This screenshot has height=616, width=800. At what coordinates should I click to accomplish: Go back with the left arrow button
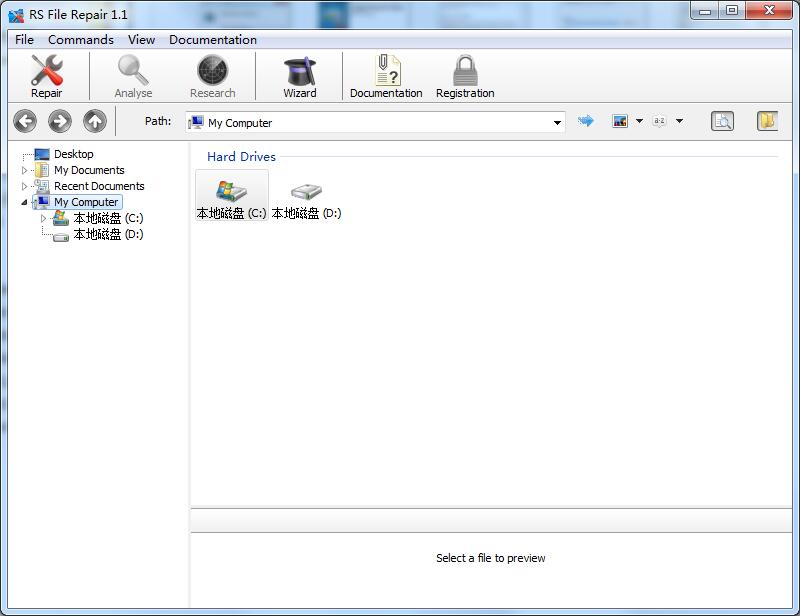(25, 121)
